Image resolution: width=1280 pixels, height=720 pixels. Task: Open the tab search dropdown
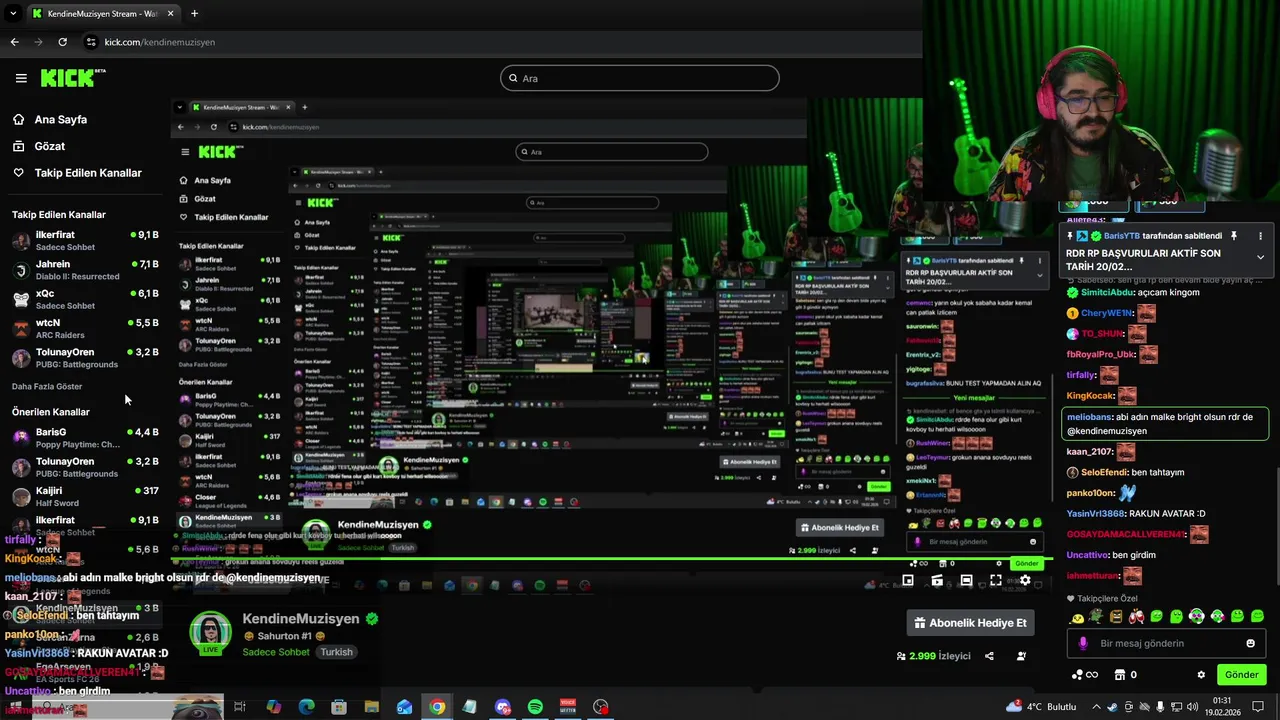(x=13, y=14)
